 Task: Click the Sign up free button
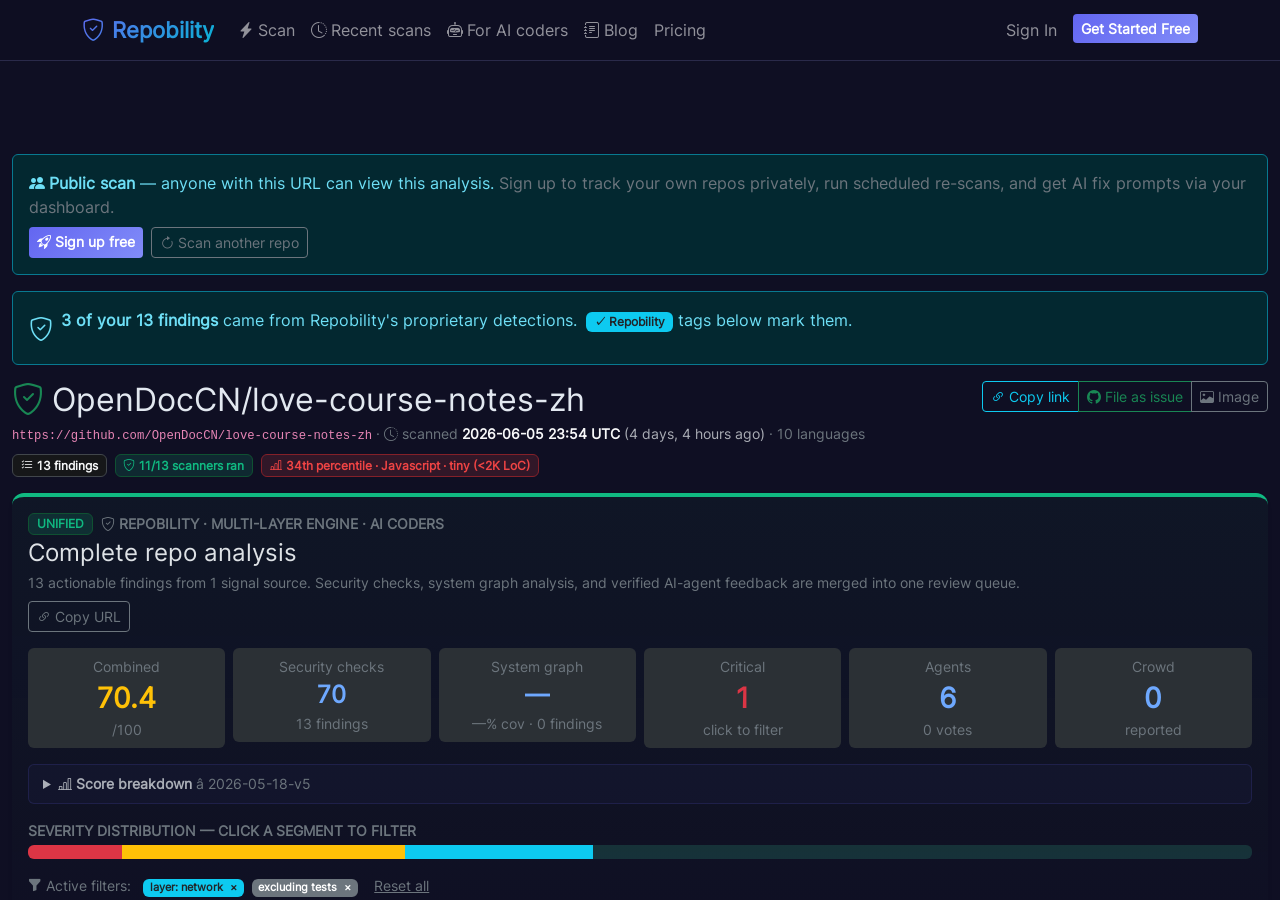click(86, 242)
